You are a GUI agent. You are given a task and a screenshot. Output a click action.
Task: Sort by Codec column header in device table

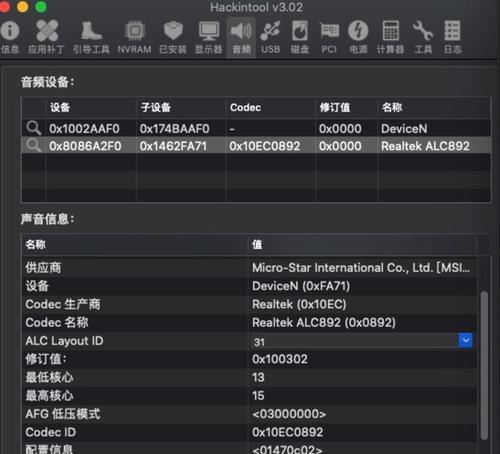point(270,107)
